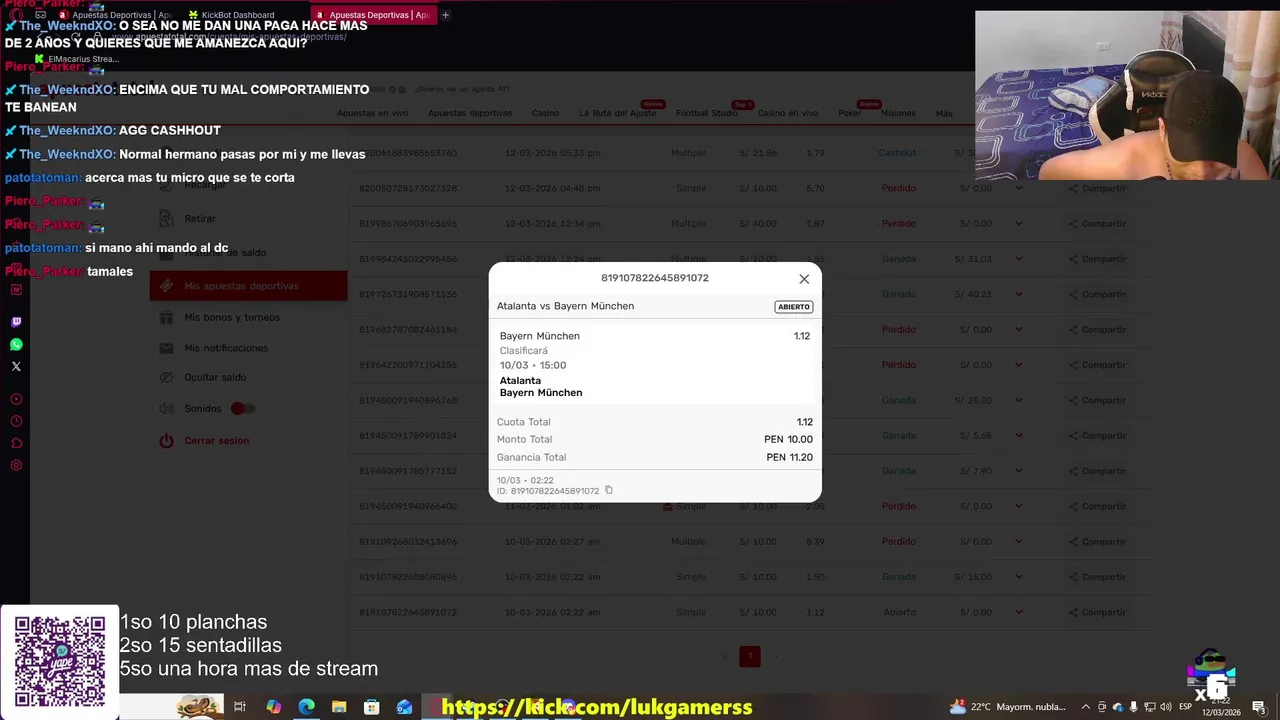
Task: Open X in Opera sidebar
Action: 16,366
